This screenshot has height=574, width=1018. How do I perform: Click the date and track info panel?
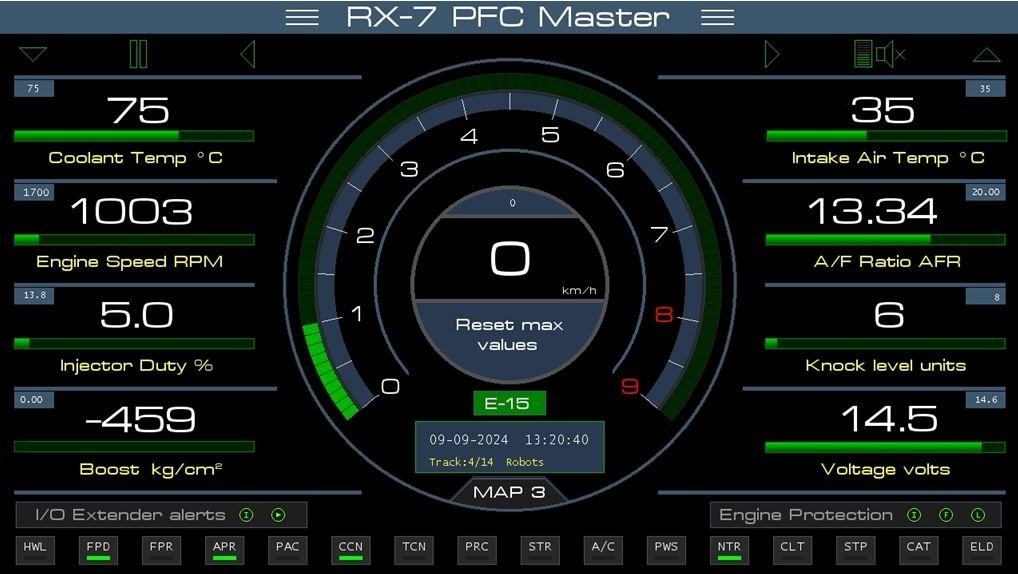[x=510, y=447]
